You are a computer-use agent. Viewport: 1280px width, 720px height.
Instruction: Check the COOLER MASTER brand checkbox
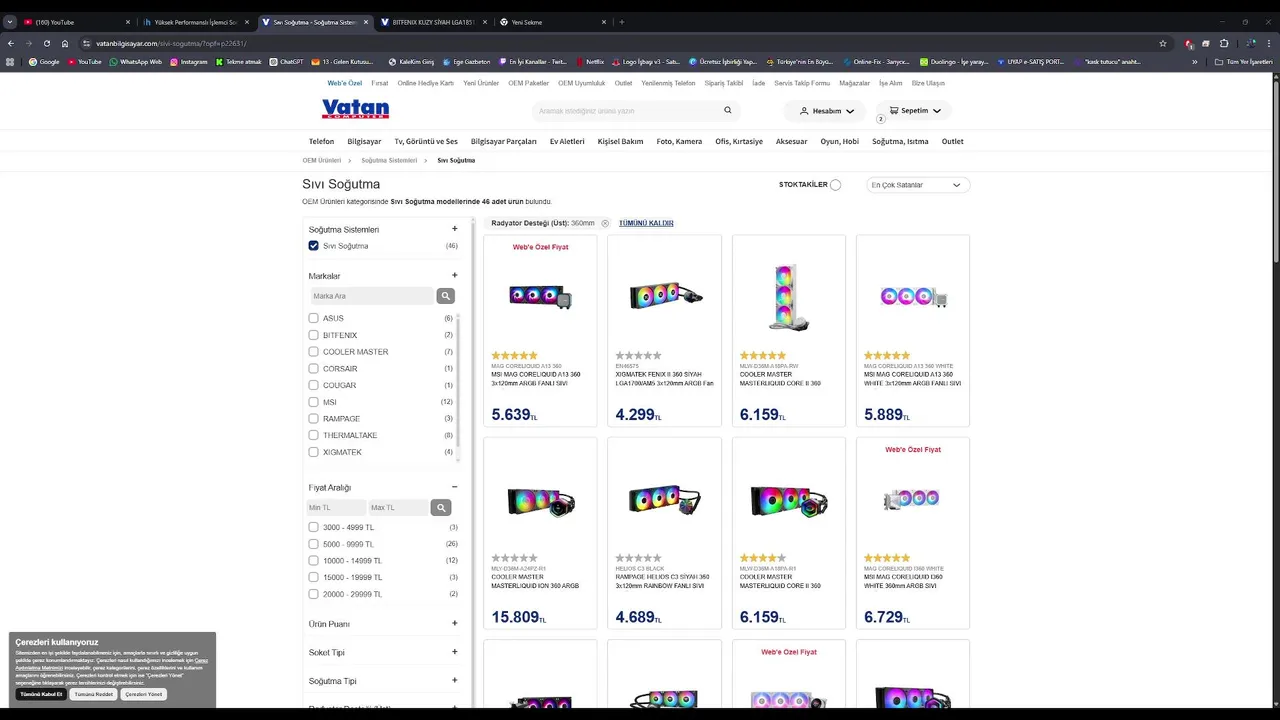pyautogui.click(x=313, y=352)
